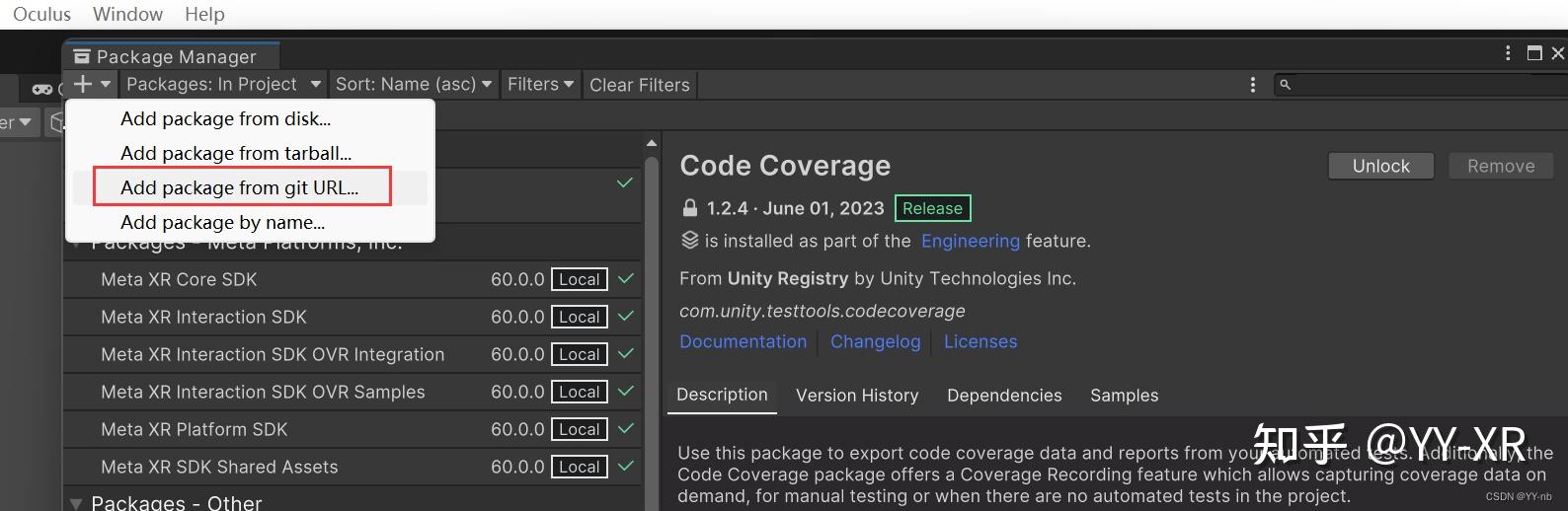Click the magnifier icon in search field
Viewport: 1568px width, 511px height.
click(1285, 85)
